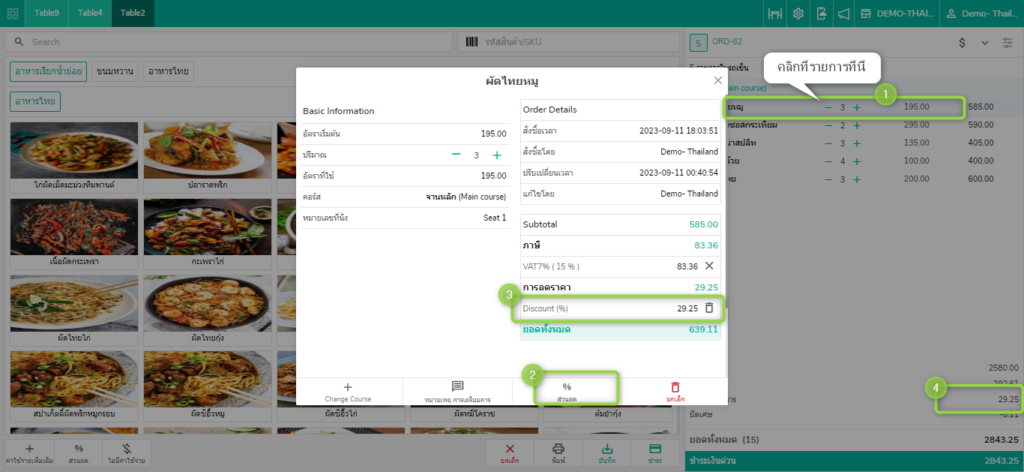Decrease quantity of 200.00 order item
The image size is (1024, 472).
828,179
